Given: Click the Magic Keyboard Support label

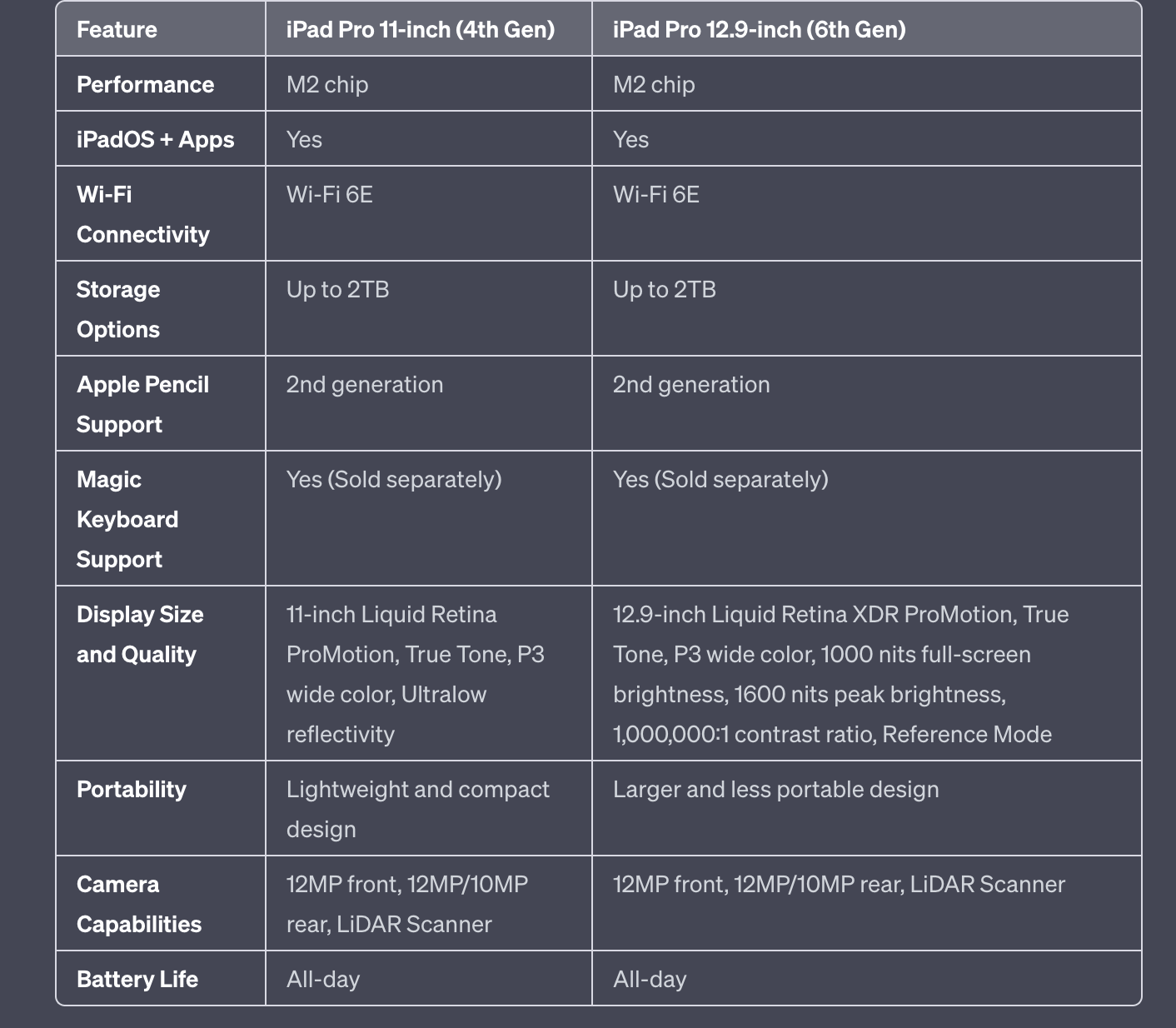Looking at the screenshot, I should [x=127, y=519].
